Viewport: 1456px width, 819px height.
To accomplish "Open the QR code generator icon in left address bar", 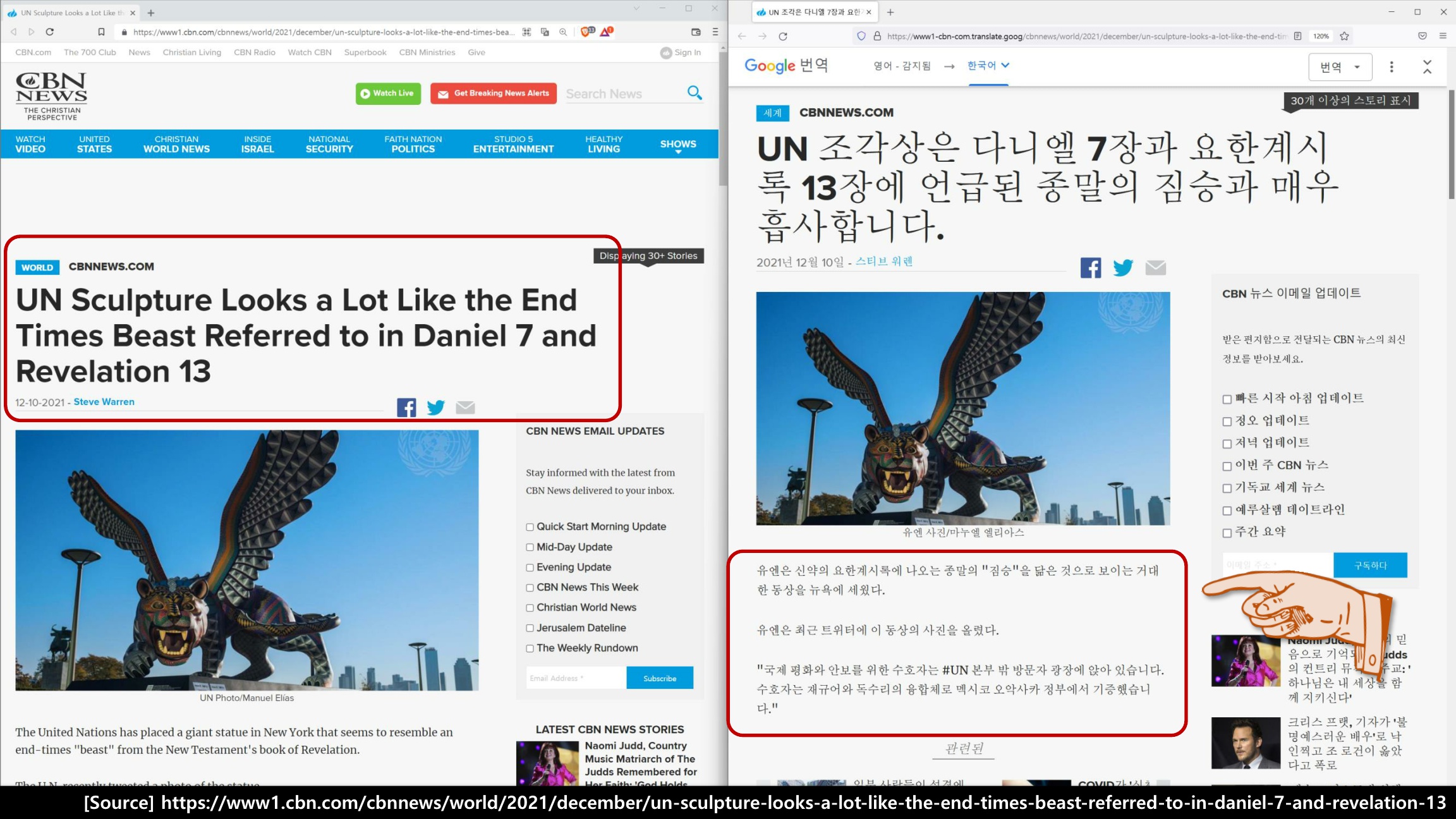I will [526, 32].
